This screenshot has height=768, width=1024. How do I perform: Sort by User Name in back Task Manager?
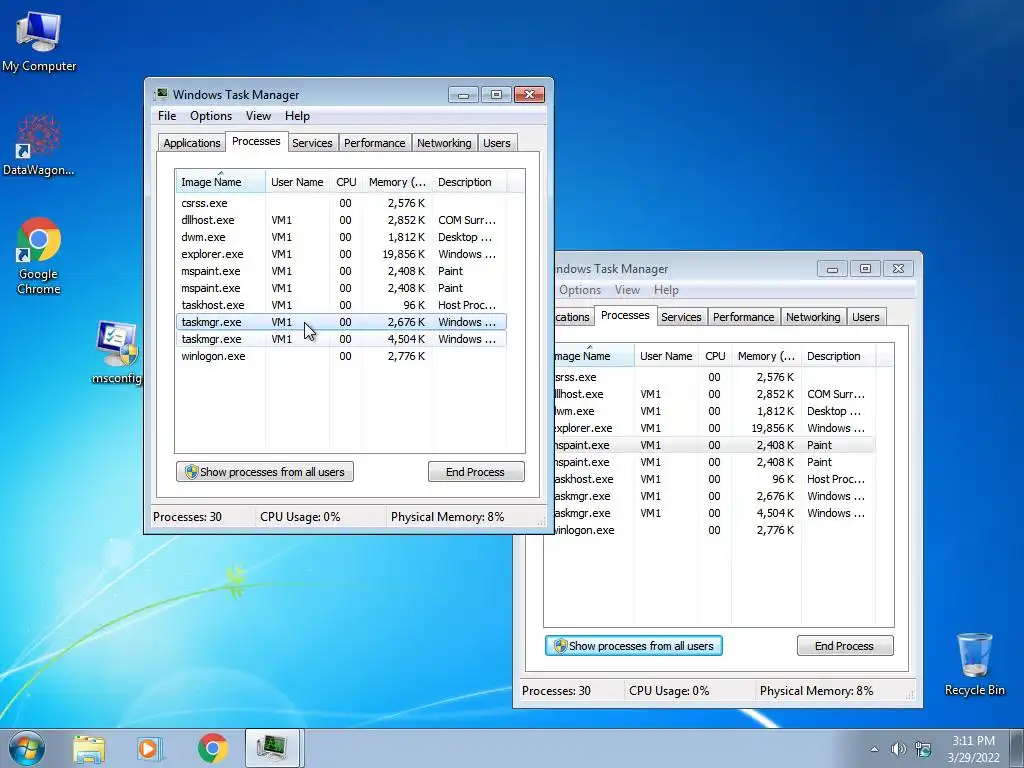666,356
